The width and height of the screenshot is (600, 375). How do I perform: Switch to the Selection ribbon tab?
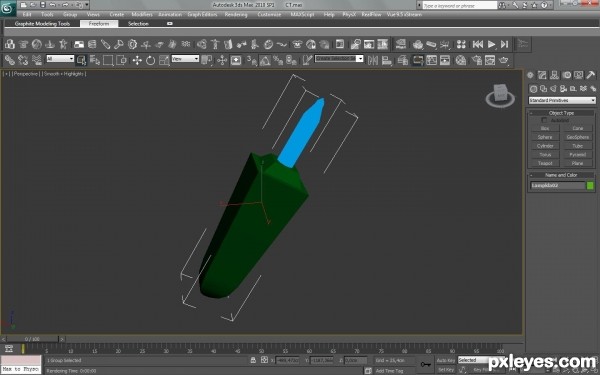click(138, 24)
